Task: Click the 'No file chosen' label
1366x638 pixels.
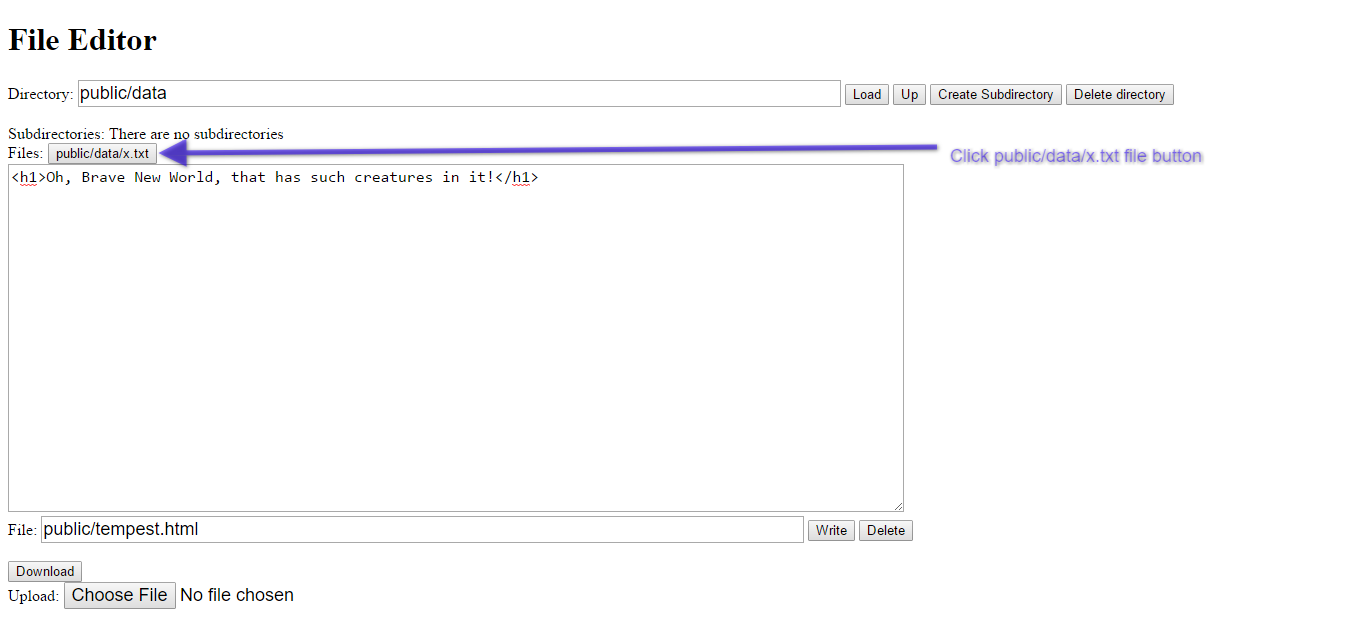Action: (237, 595)
